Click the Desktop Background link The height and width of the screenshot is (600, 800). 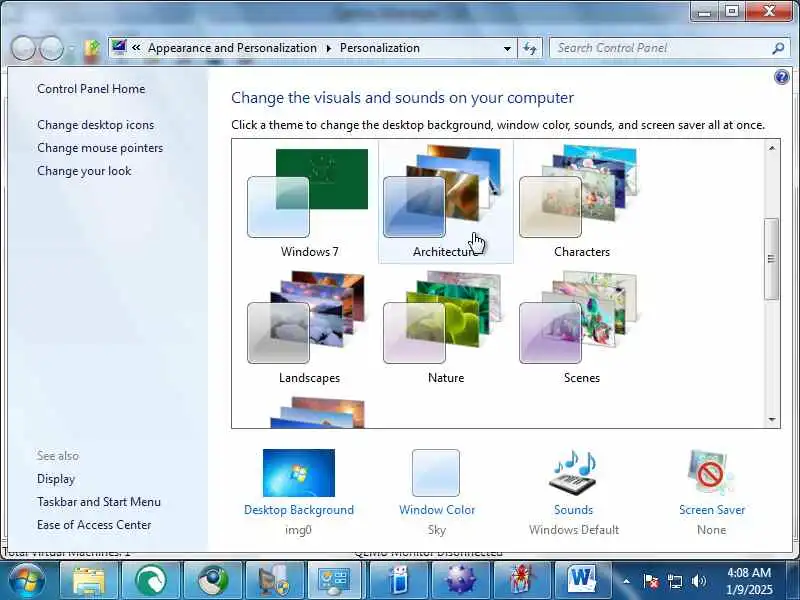(299, 510)
